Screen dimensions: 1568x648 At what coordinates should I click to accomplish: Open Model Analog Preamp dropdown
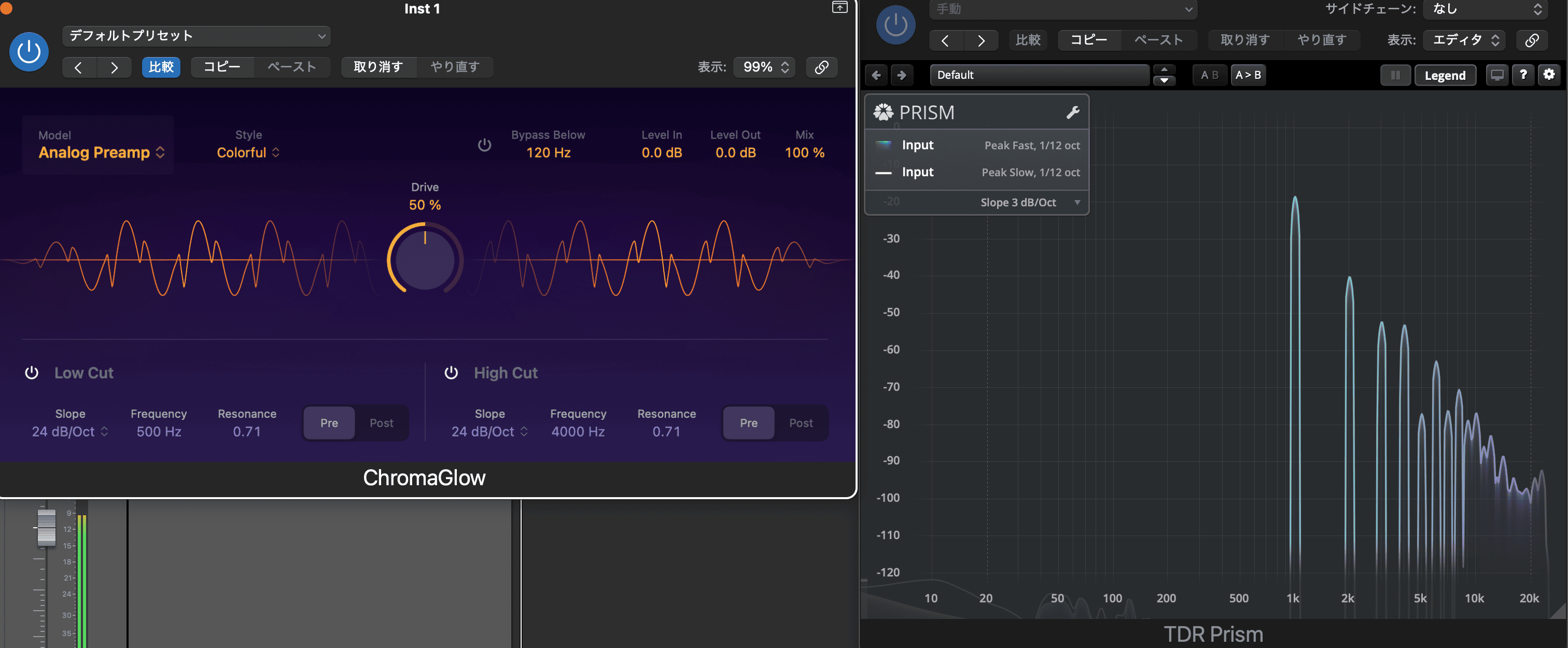click(x=101, y=152)
